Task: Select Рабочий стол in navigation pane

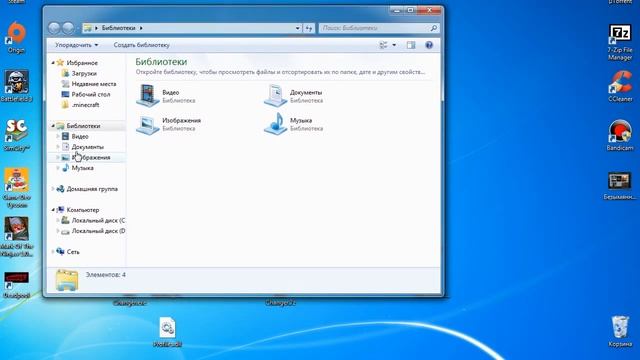Action: coord(91,94)
